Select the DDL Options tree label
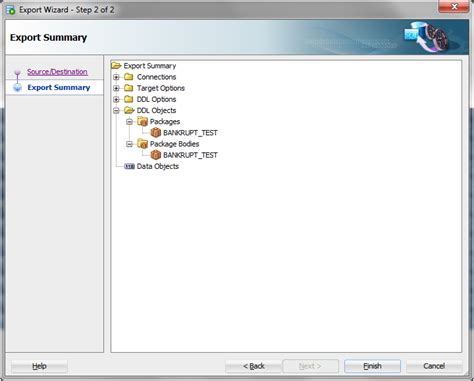The width and height of the screenshot is (474, 381). pos(156,99)
